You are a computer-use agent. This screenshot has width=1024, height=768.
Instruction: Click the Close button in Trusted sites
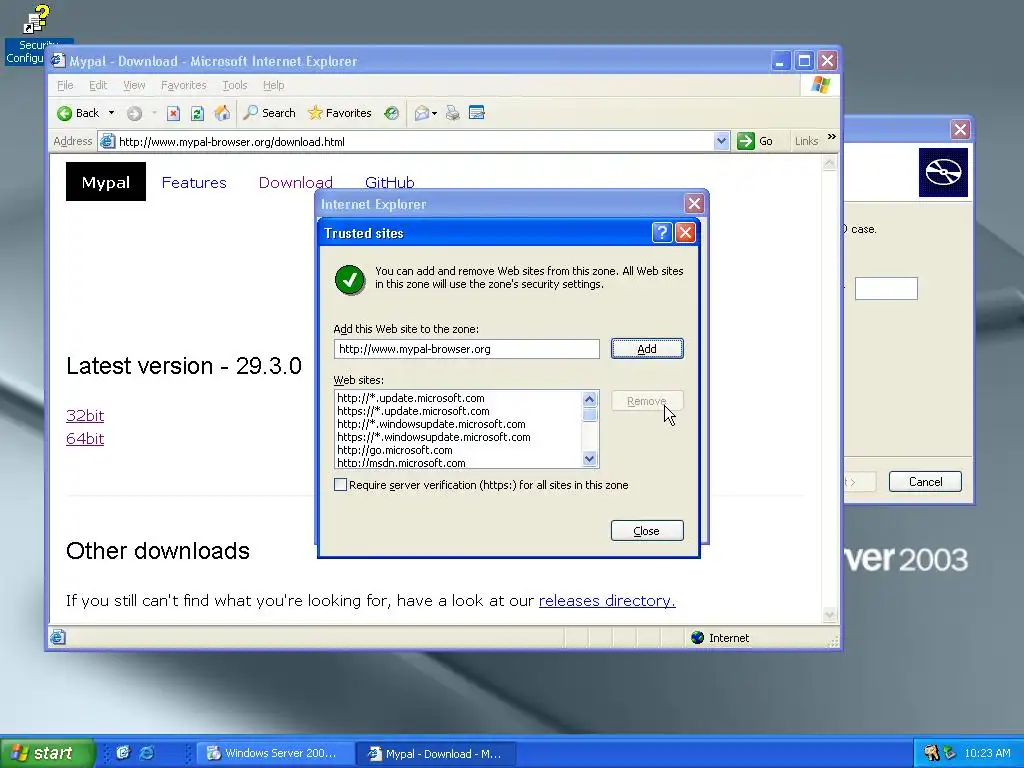[647, 531]
